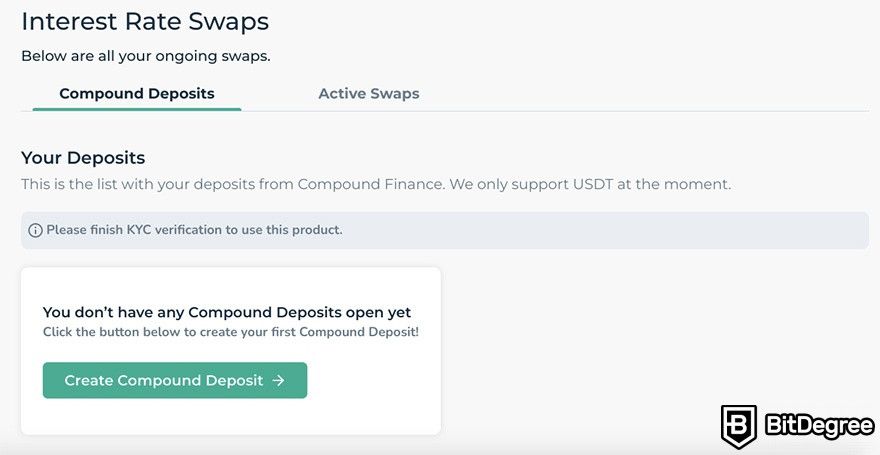
Task: Click the tab bar divider line right of Active Swaps
Action: (x=645, y=111)
